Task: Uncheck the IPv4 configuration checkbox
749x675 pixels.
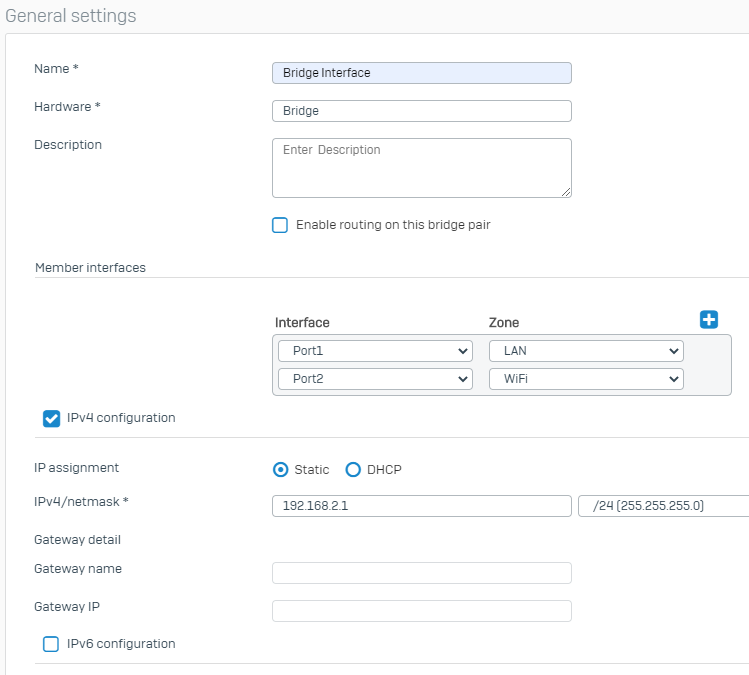Action: 51,418
